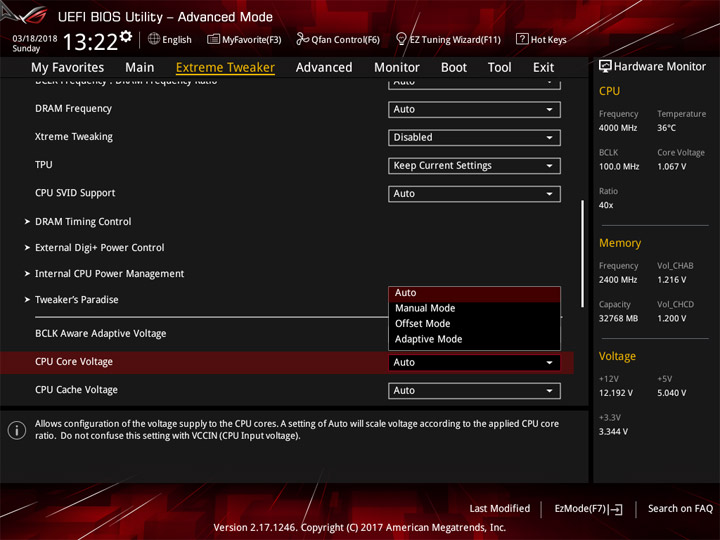Click the Core Voltage 1.067 V value
This screenshot has height=540, width=720.
coord(671,166)
